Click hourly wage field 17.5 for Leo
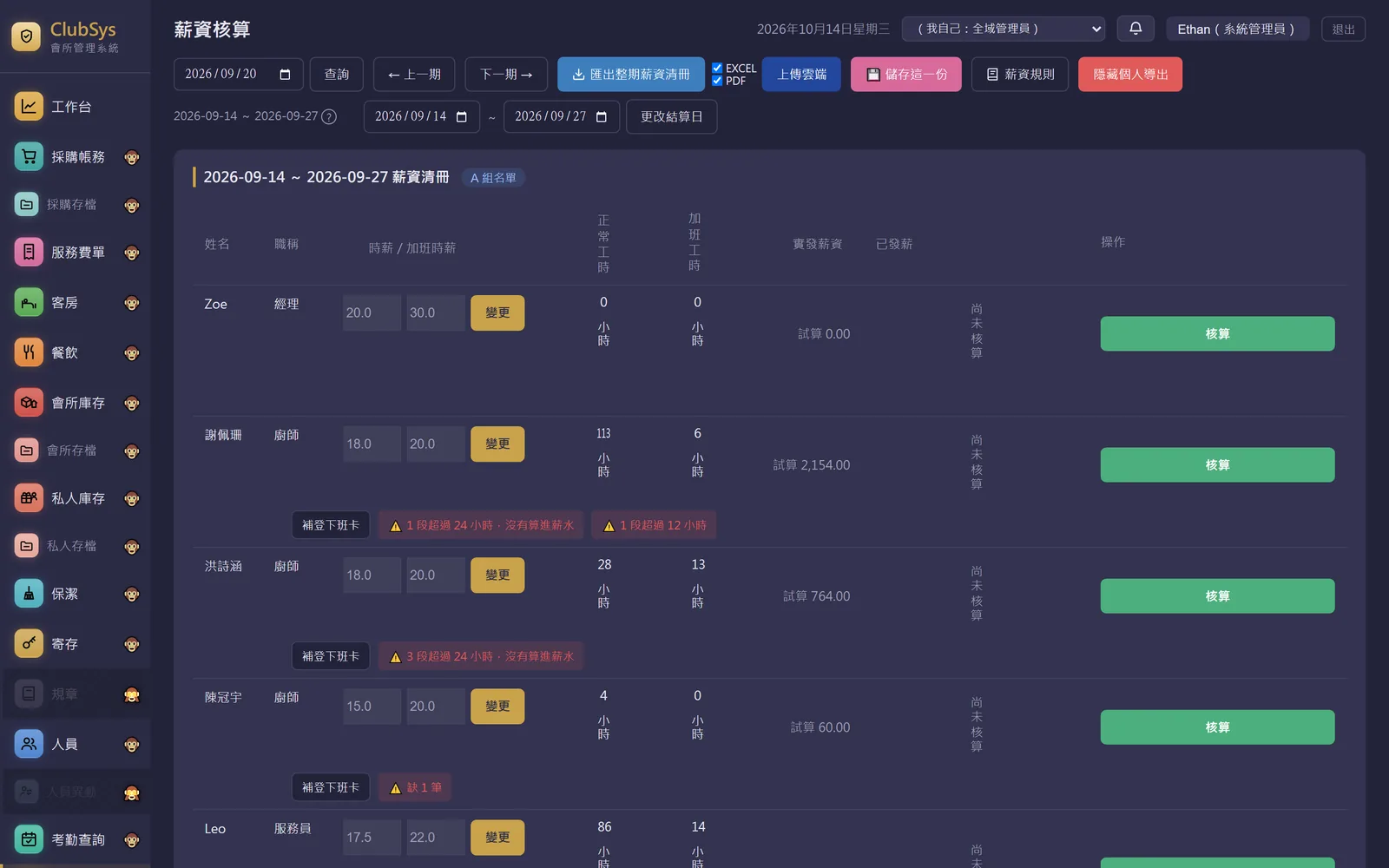Screen dimensions: 1389x868 (x=372, y=838)
